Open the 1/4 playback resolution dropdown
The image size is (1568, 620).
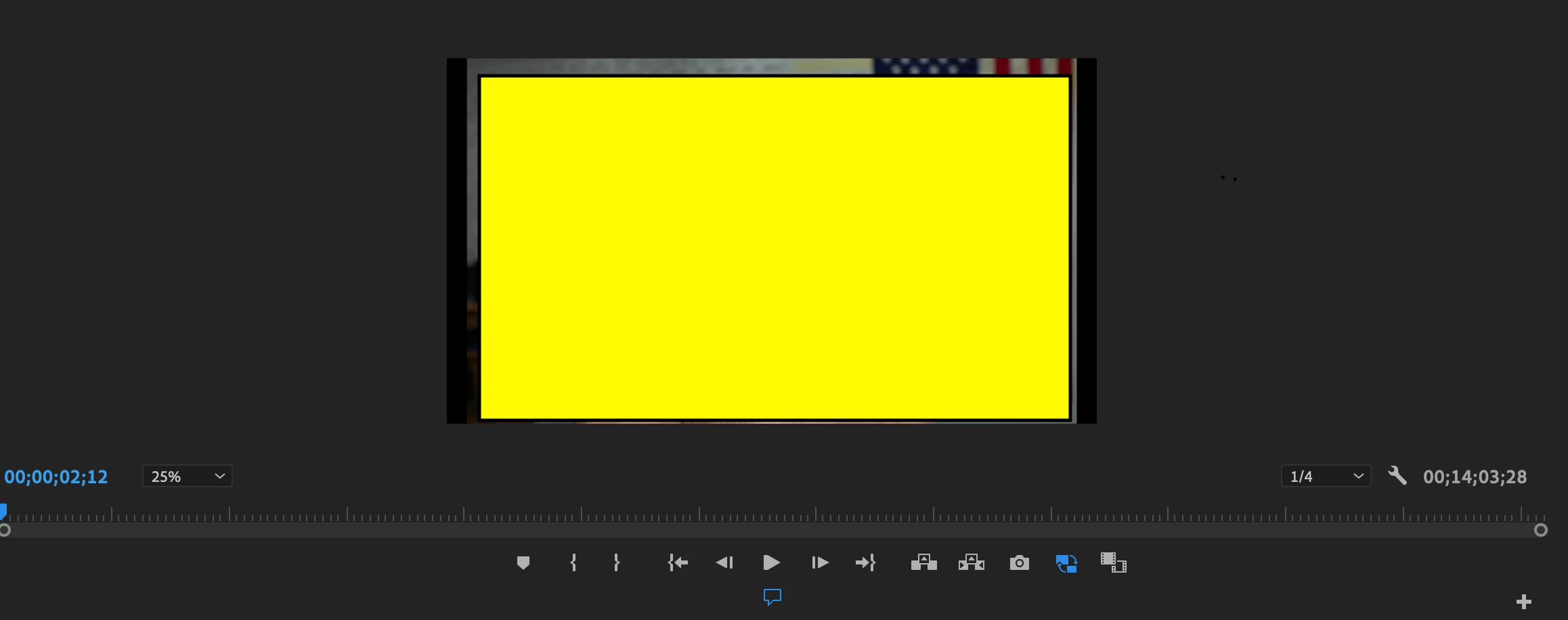point(1326,476)
